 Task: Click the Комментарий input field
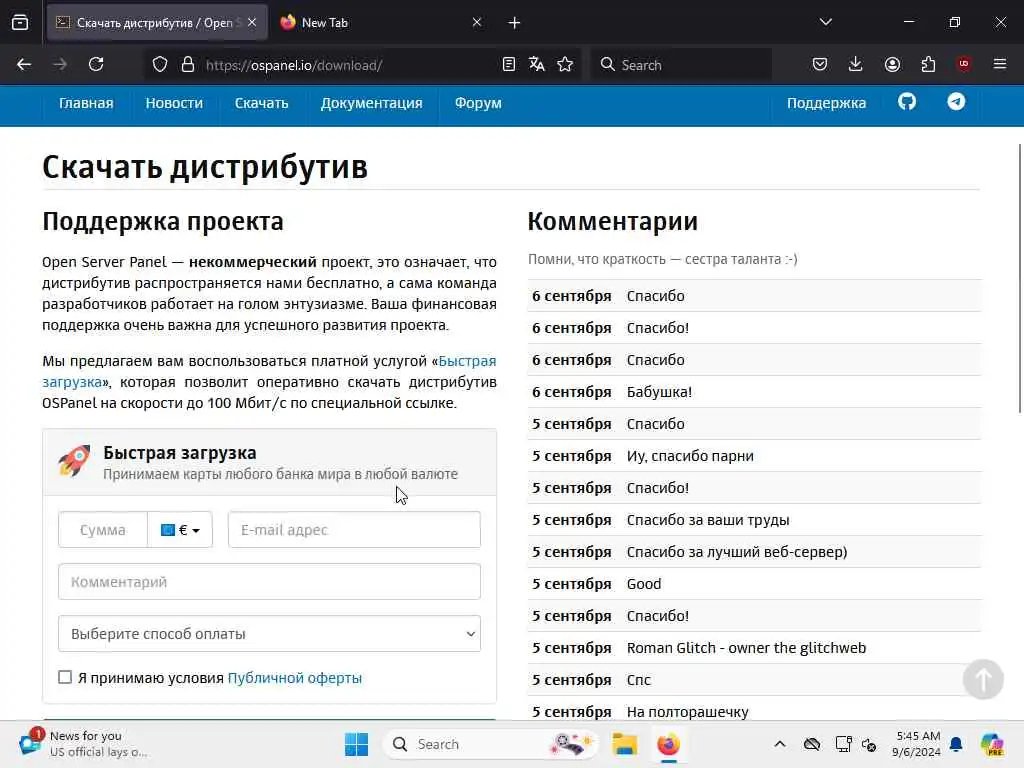pos(269,581)
